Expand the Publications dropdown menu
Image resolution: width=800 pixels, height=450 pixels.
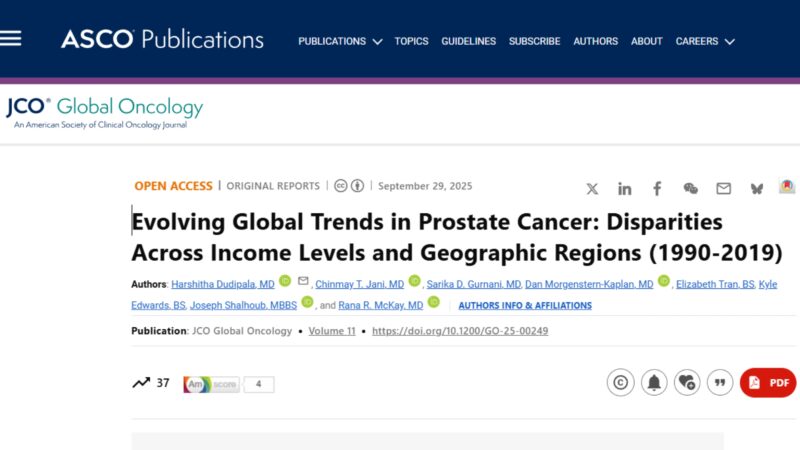coord(340,41)
